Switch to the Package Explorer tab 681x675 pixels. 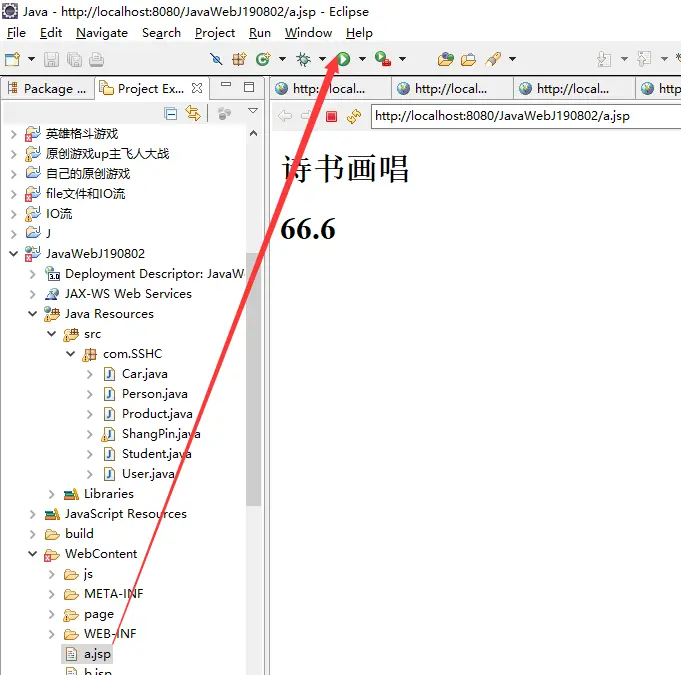(47, 89)
